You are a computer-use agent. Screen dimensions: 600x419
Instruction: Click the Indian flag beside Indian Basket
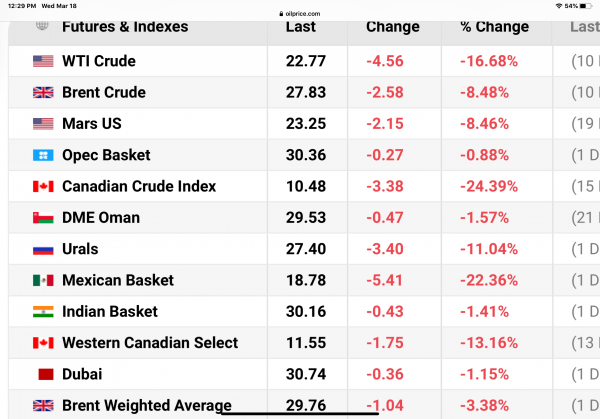(43, 312)
